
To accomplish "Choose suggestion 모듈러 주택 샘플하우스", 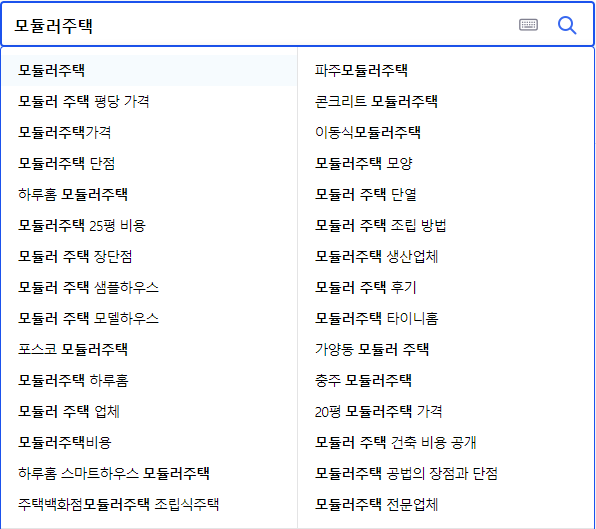I will click(x=89, y=287).
